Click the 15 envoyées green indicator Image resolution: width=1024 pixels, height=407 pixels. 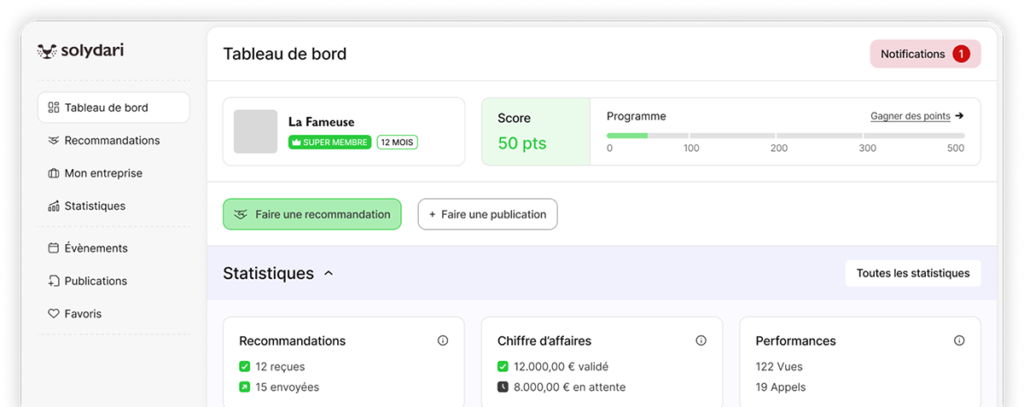[245, 387]
